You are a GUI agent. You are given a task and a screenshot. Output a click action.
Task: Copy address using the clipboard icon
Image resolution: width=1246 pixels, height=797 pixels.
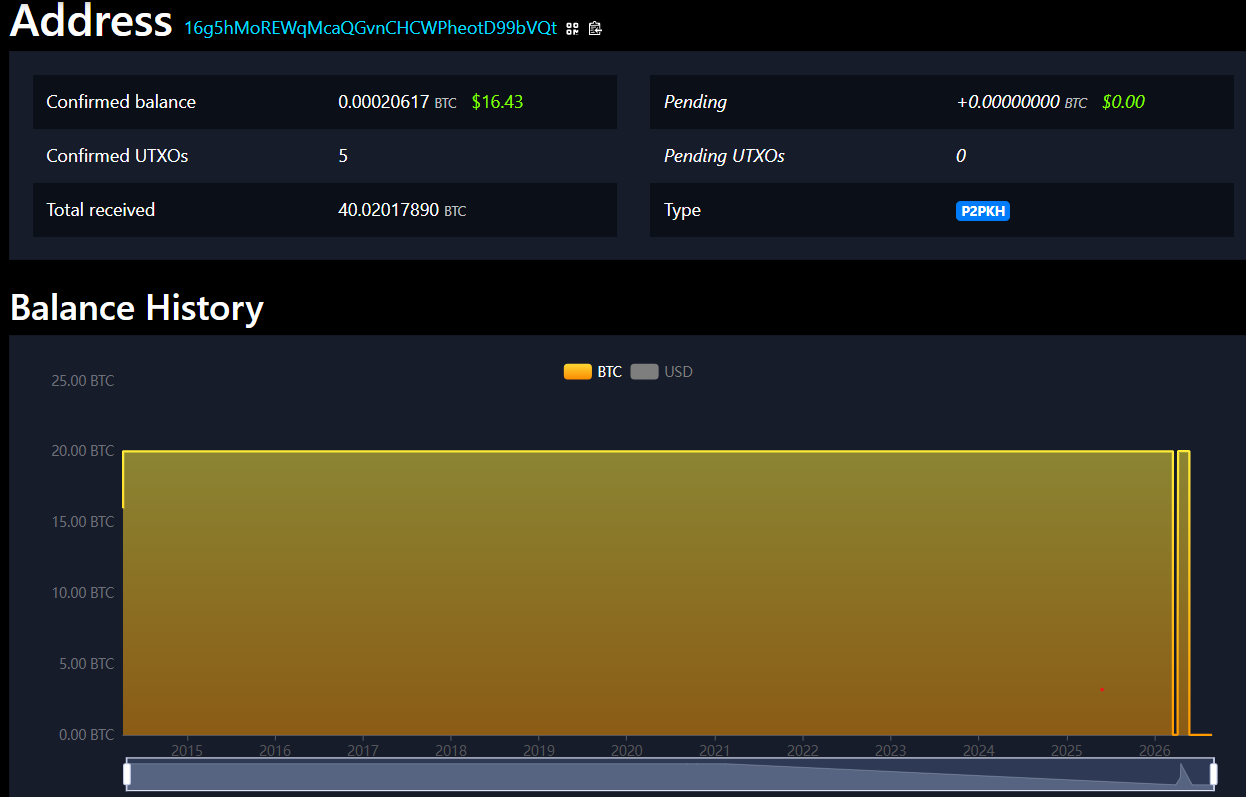click(x=595, y=29)
